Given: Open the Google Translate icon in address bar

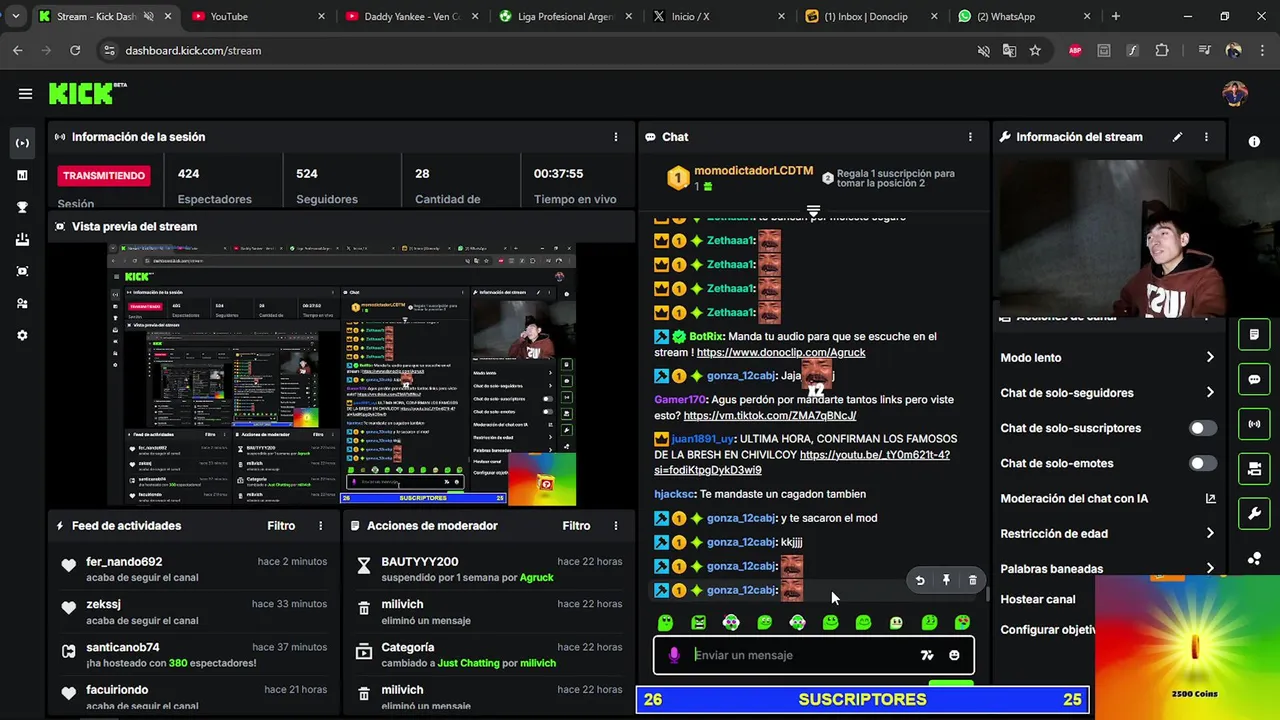Looking at the screenshot, I should click(x=1009, y=50).
